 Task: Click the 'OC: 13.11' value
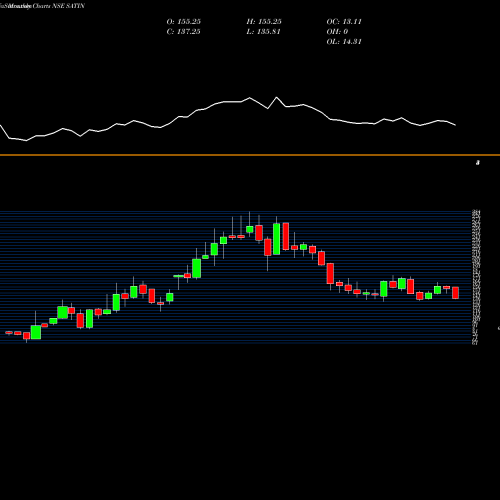(344, 22)
